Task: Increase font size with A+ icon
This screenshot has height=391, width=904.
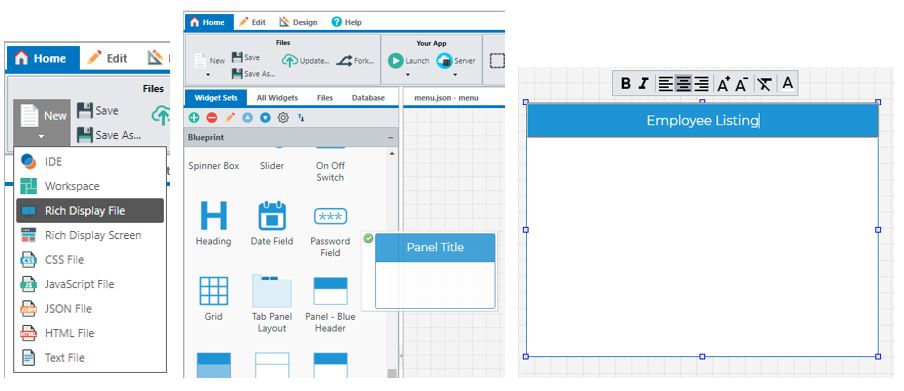Action: (x=724, y=84)
